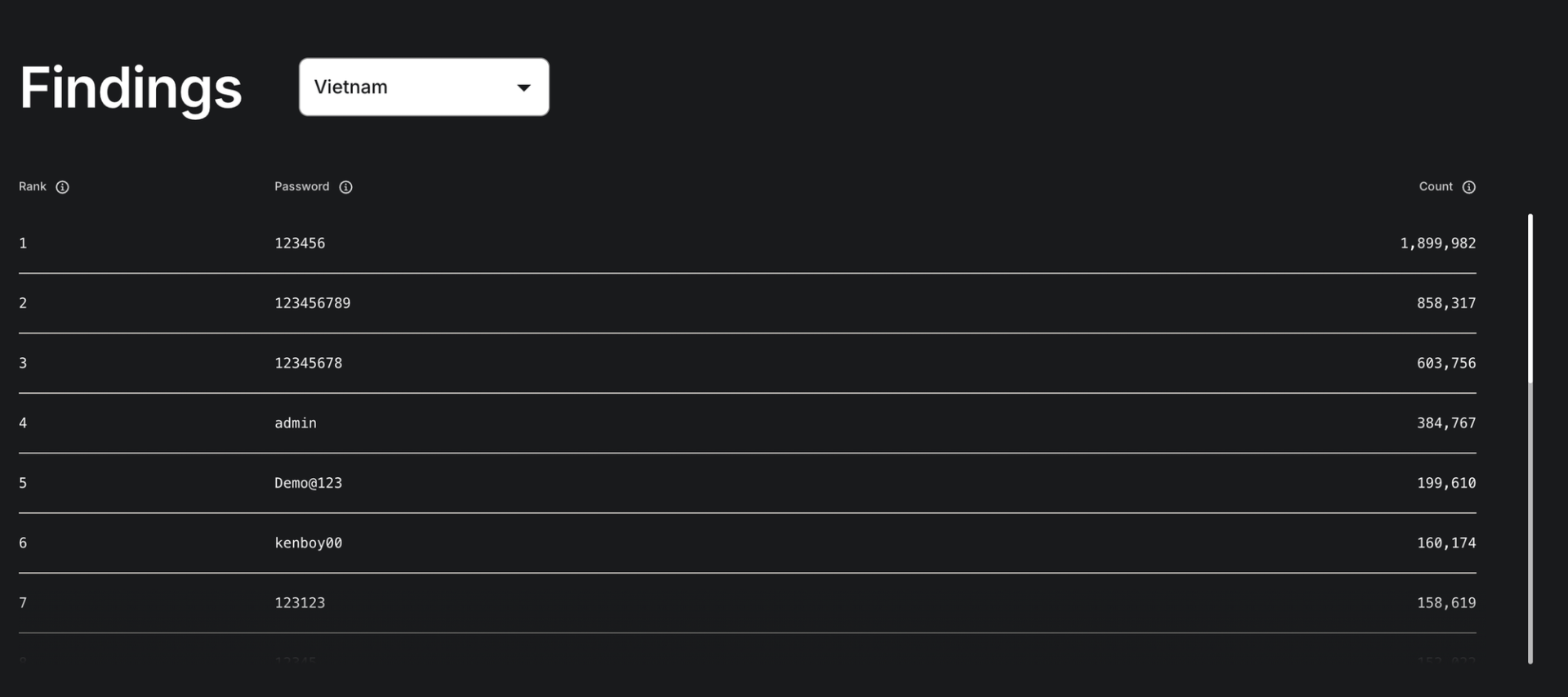
Task: Click the Password column header
Action: click(301, 187)
